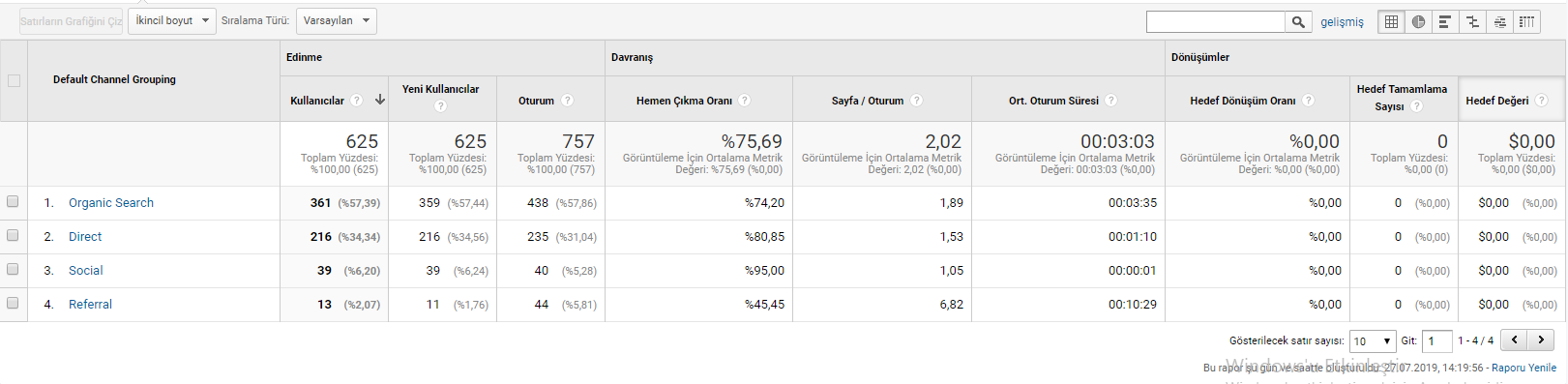This screenshot has height=384, width=1568.
Task: Open help for Hedef Değeri column
Action: click(x=1542, y=101)
